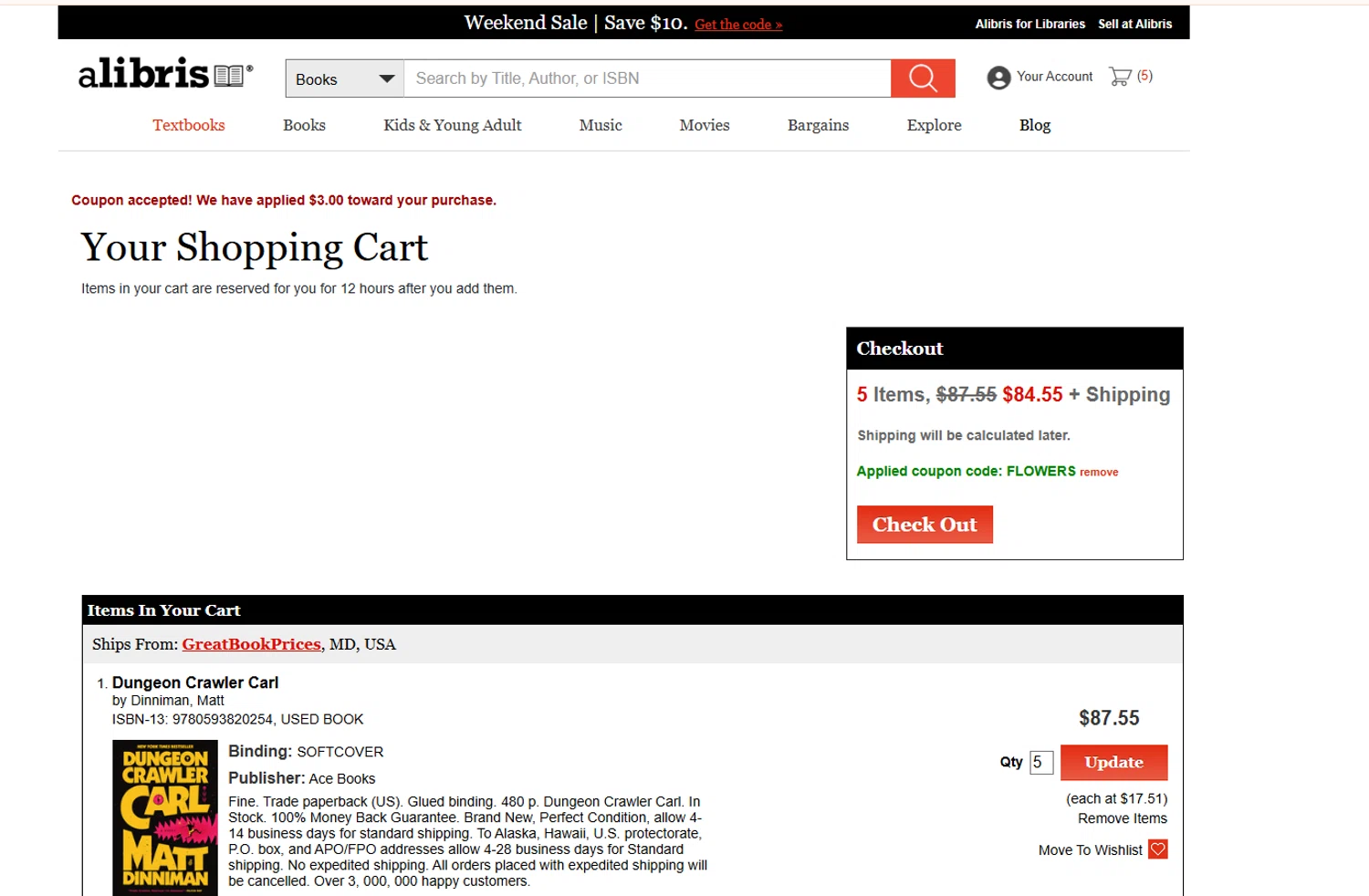The height and width of the screenshot is (896, 1369).
Task: Open the Bargains section
Action: pos(819,125)
